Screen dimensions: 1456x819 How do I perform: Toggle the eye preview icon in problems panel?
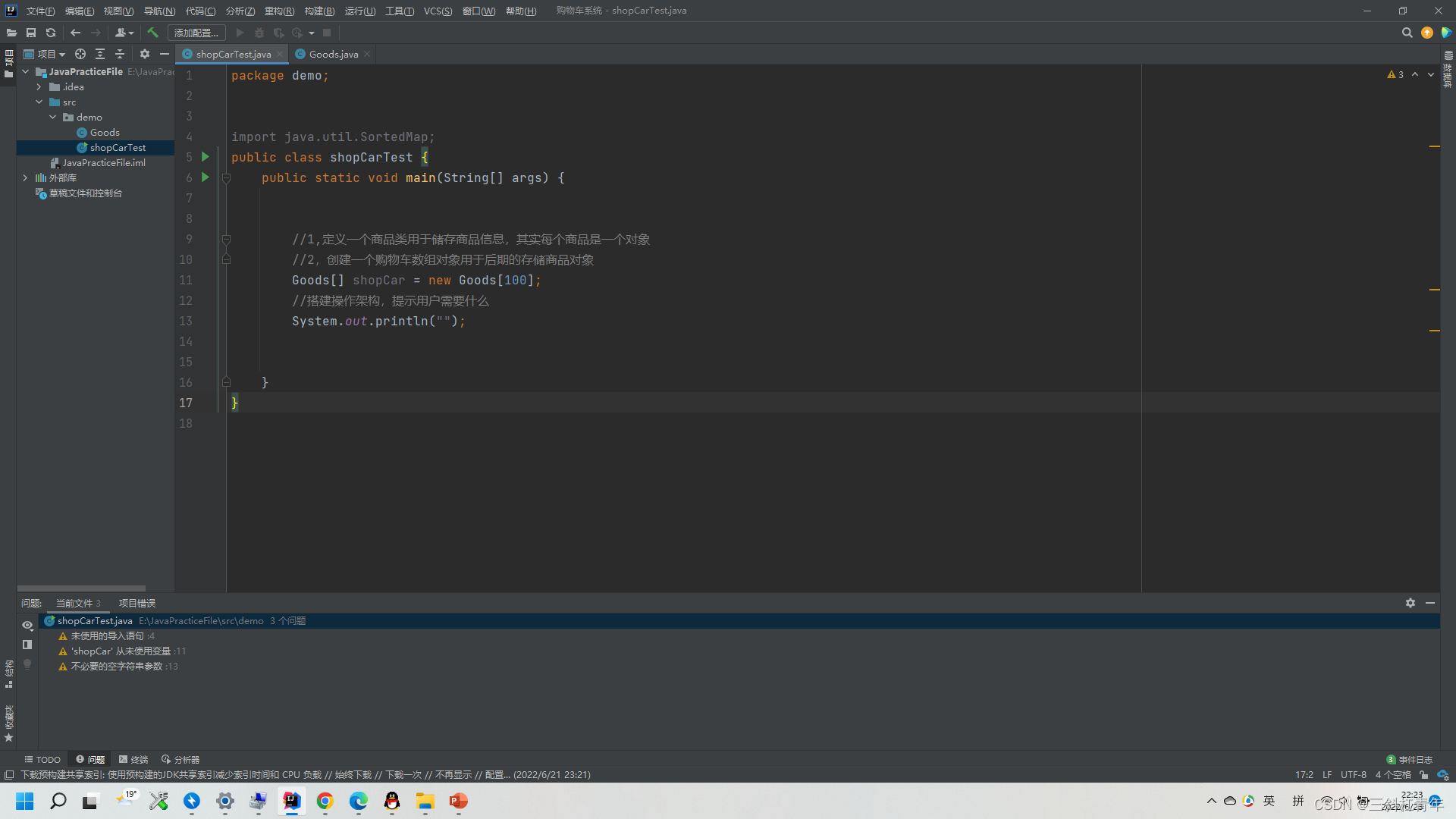[x=27, y=625]
